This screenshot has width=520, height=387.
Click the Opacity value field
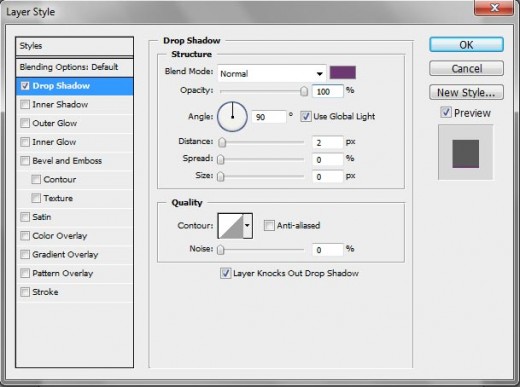[327, 91]
